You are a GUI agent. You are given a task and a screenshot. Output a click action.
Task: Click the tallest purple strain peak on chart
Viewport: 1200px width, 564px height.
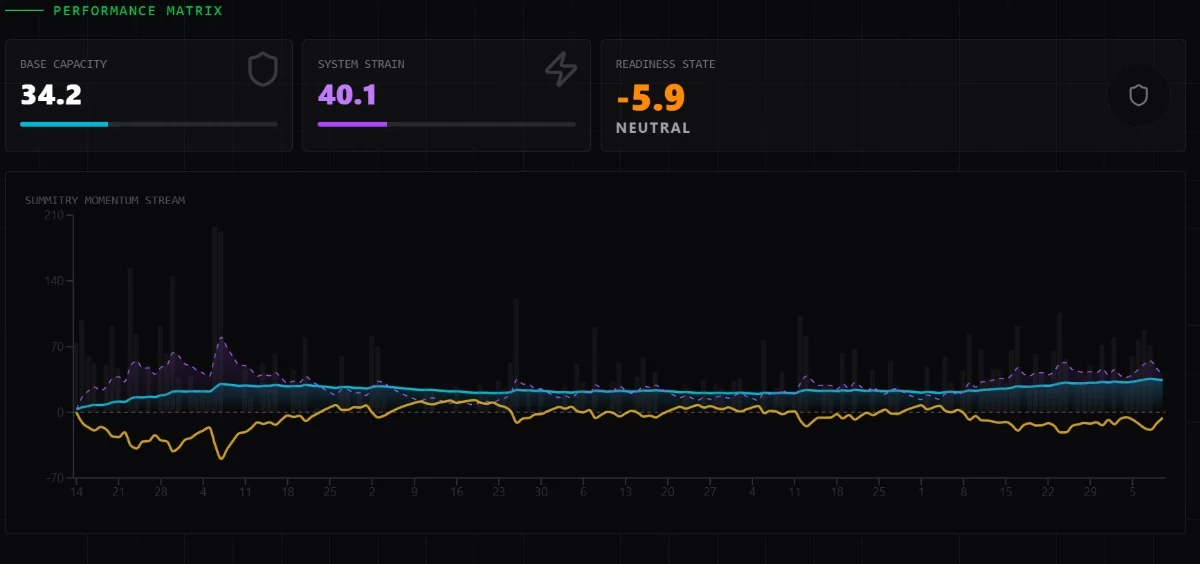pos(221,338)
